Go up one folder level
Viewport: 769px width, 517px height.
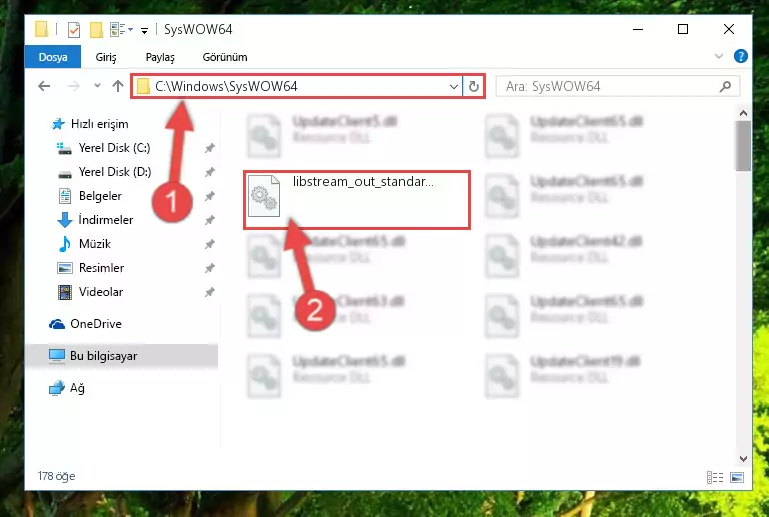click(118, 86)
